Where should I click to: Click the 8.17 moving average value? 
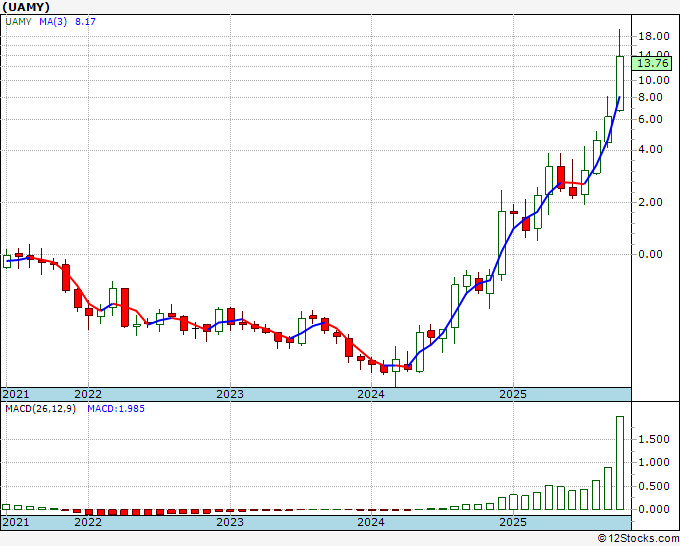click(85, 21)
